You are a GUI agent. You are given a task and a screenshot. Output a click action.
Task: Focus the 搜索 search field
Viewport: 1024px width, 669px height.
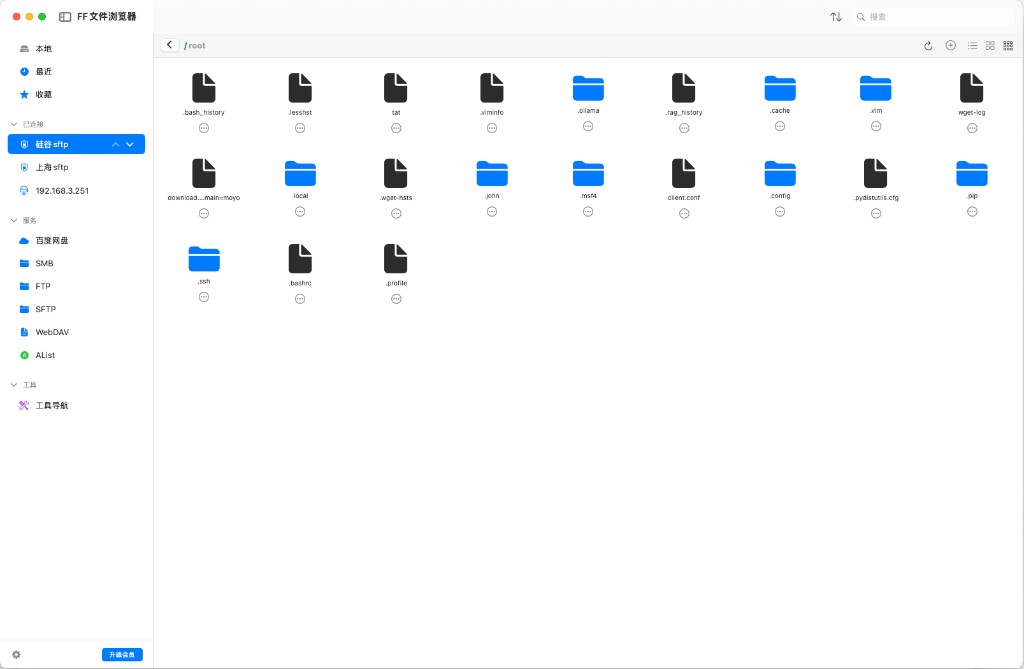(x=935, y=17)
